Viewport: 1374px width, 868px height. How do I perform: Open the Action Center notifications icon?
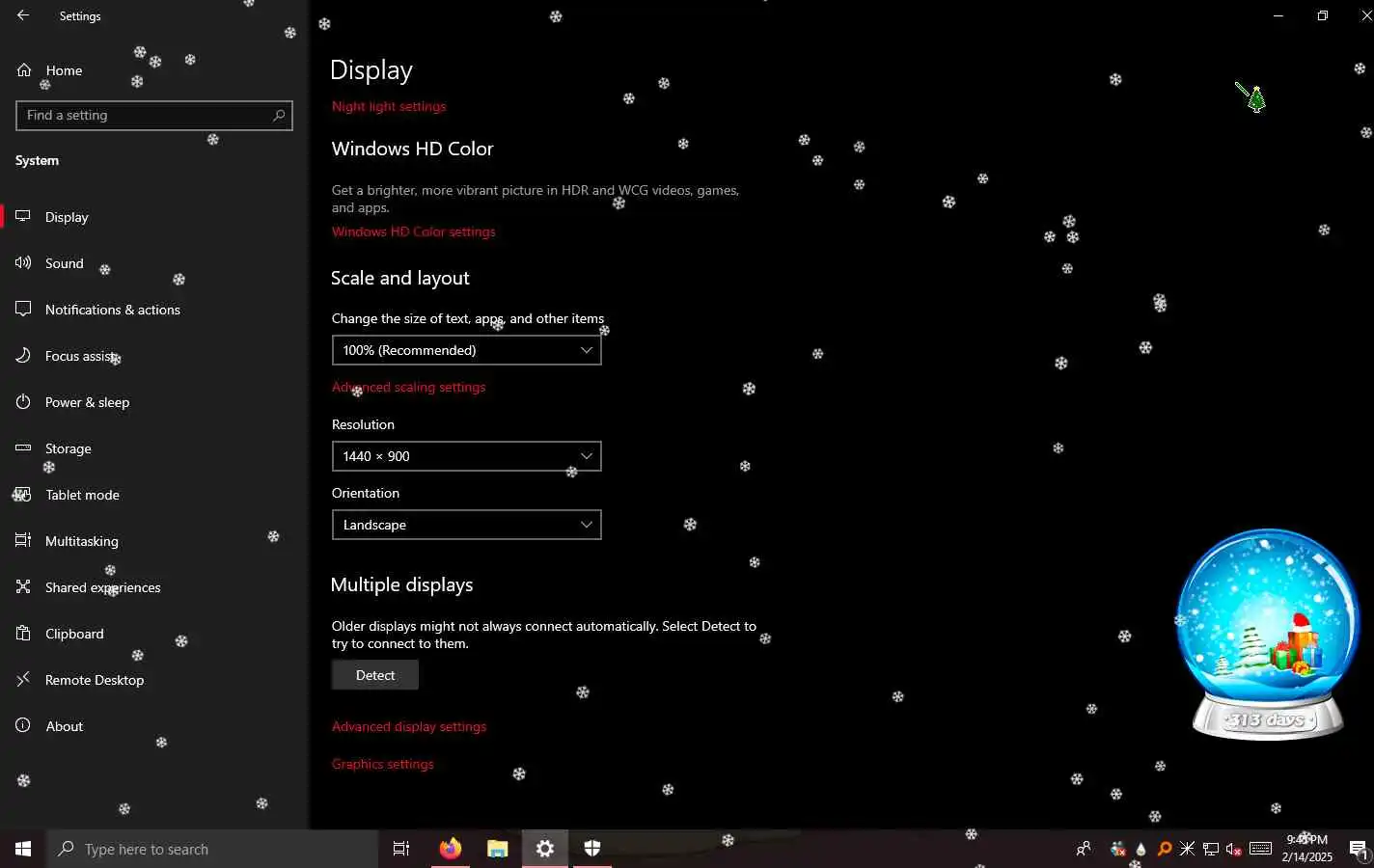coord(1359,849)
